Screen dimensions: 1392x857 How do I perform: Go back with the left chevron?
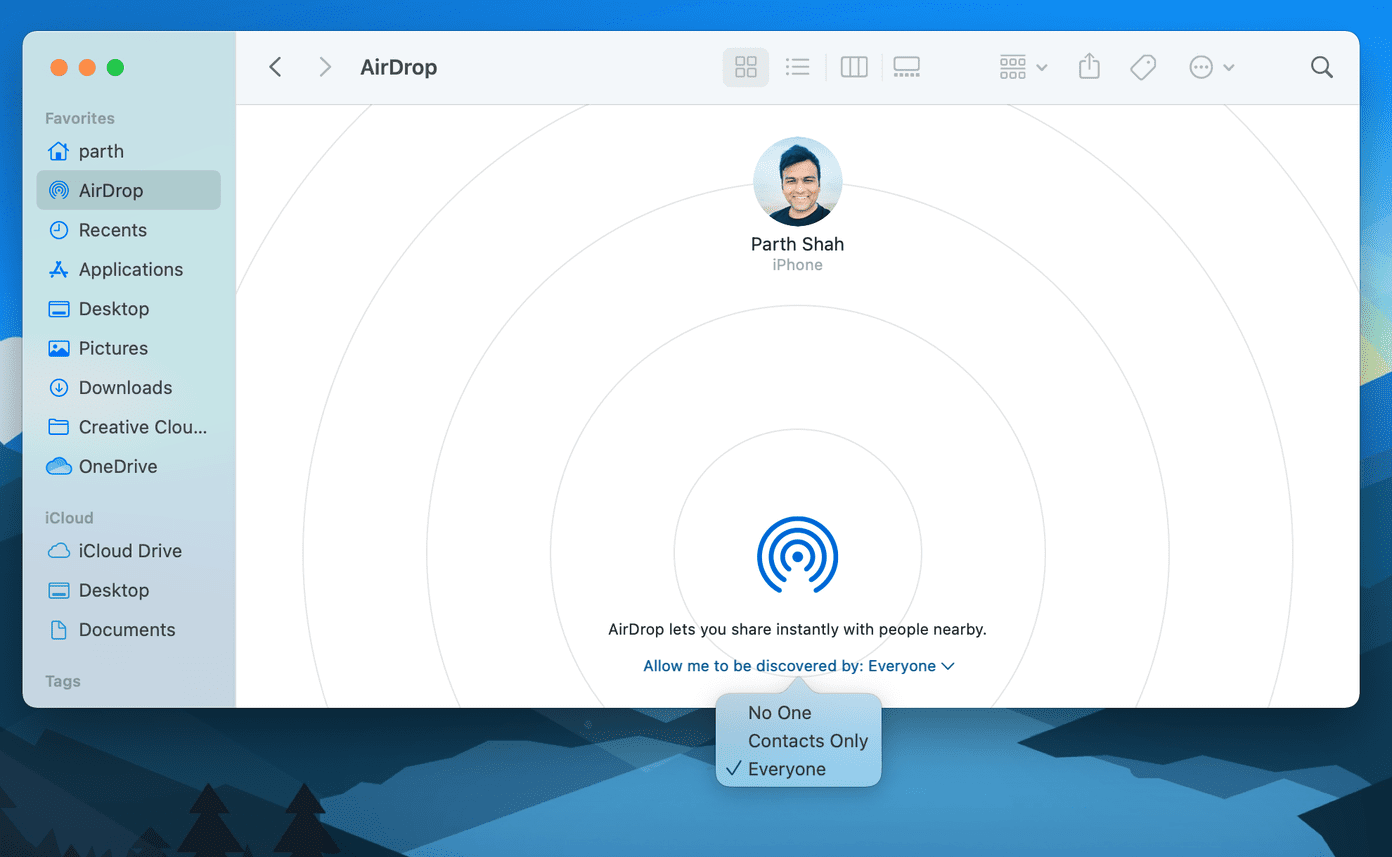(276, 67)
